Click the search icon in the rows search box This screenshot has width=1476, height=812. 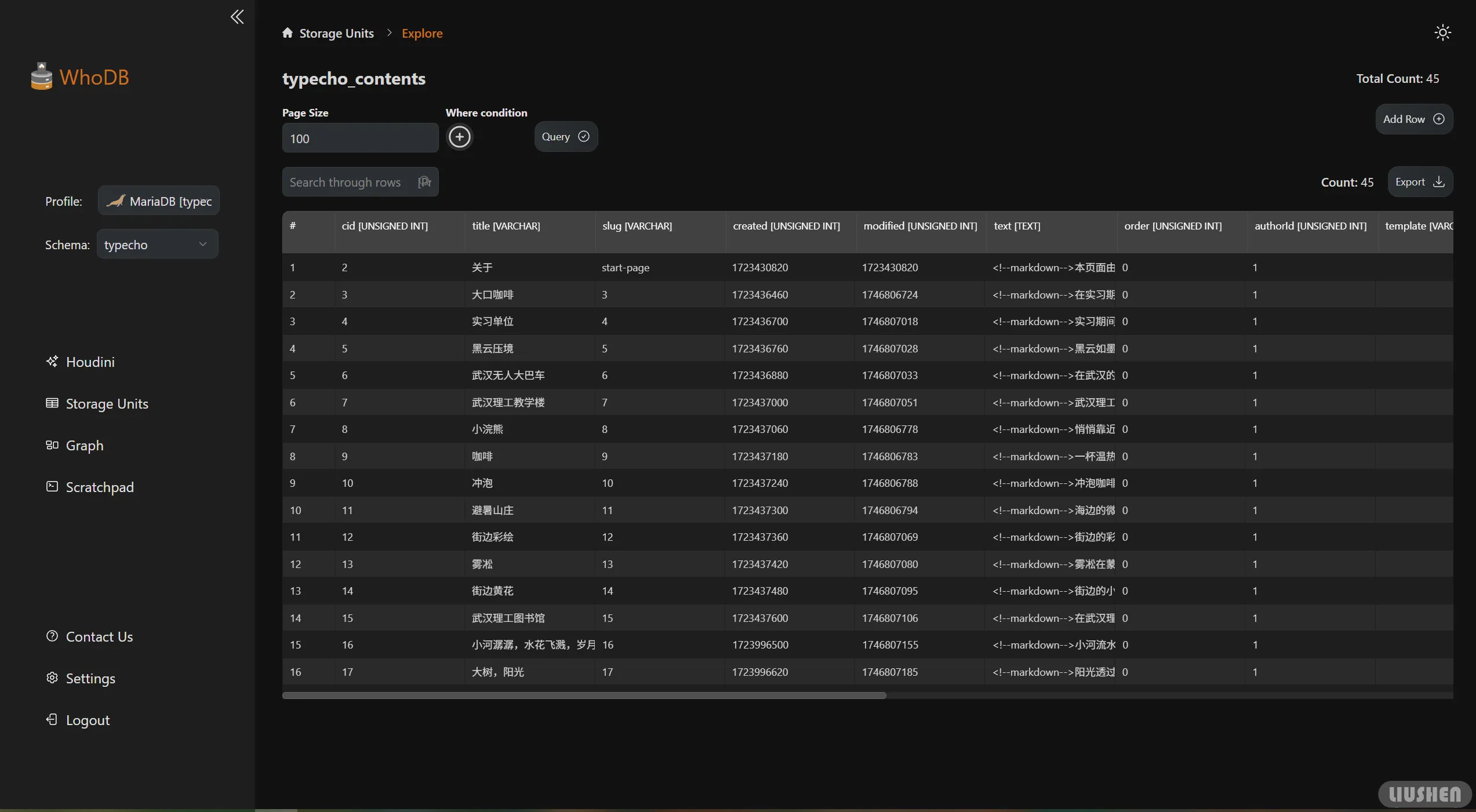coord(425,183)
